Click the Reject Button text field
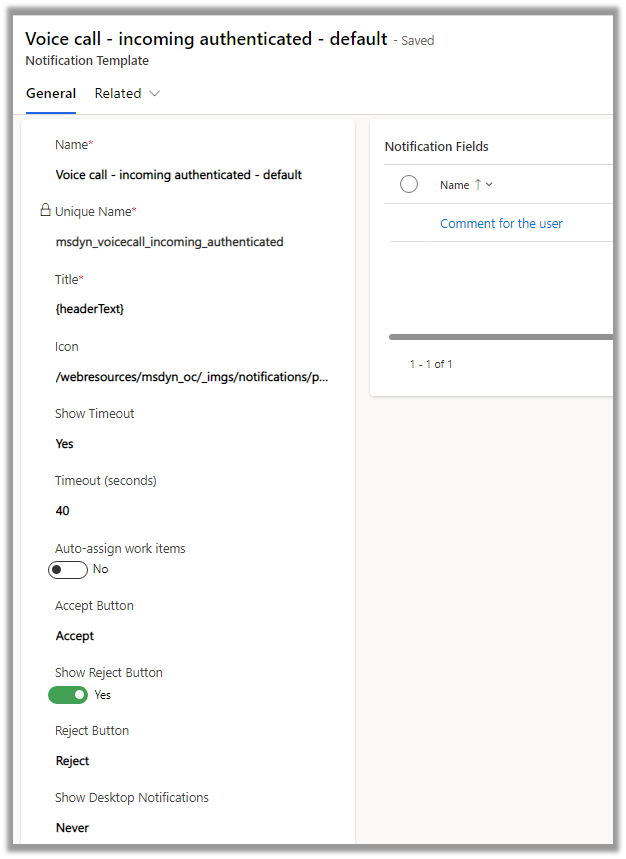This screenshot has width=626, height=859. 190,761
